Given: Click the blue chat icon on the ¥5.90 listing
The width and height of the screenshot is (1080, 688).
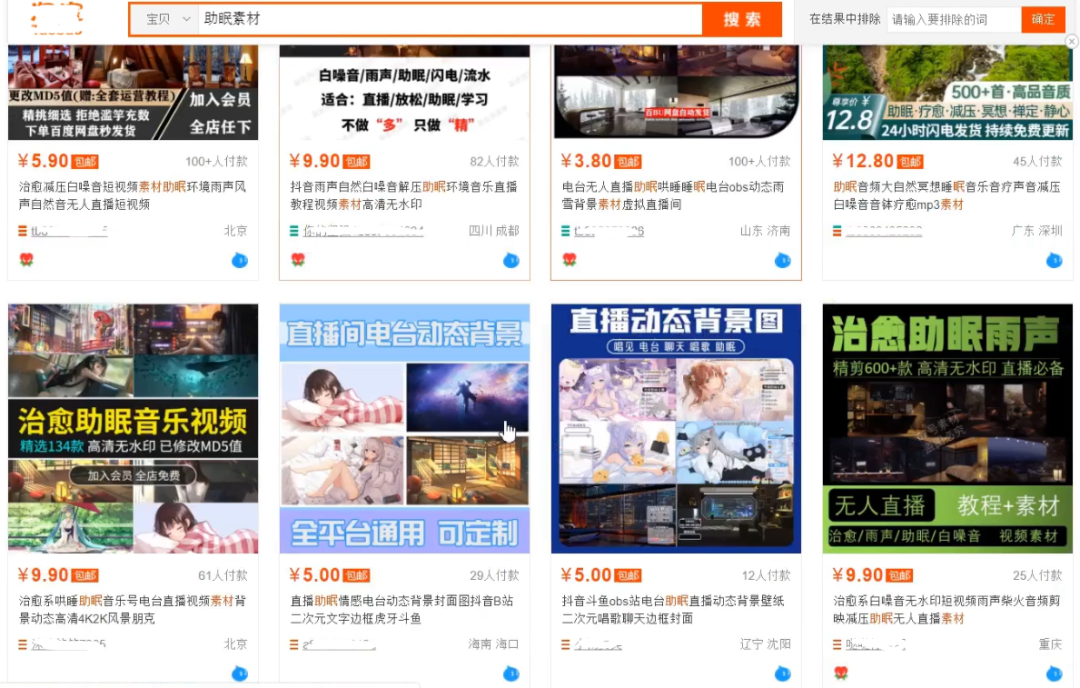Looking at the screenshot, I should [239, 261].
